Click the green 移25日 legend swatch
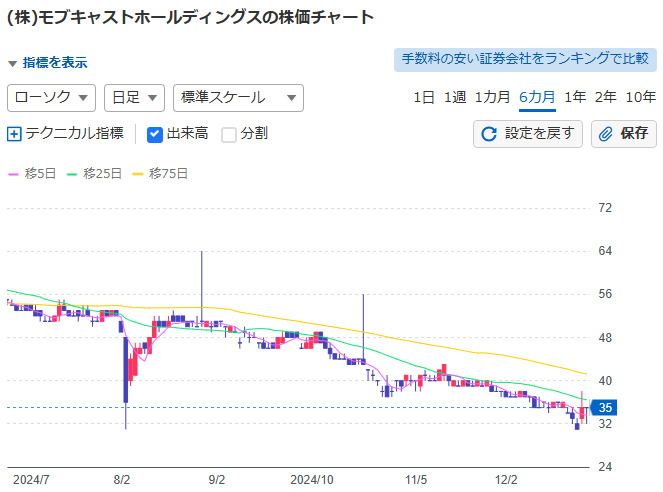 pyautogui.click(x=72, y=174)
